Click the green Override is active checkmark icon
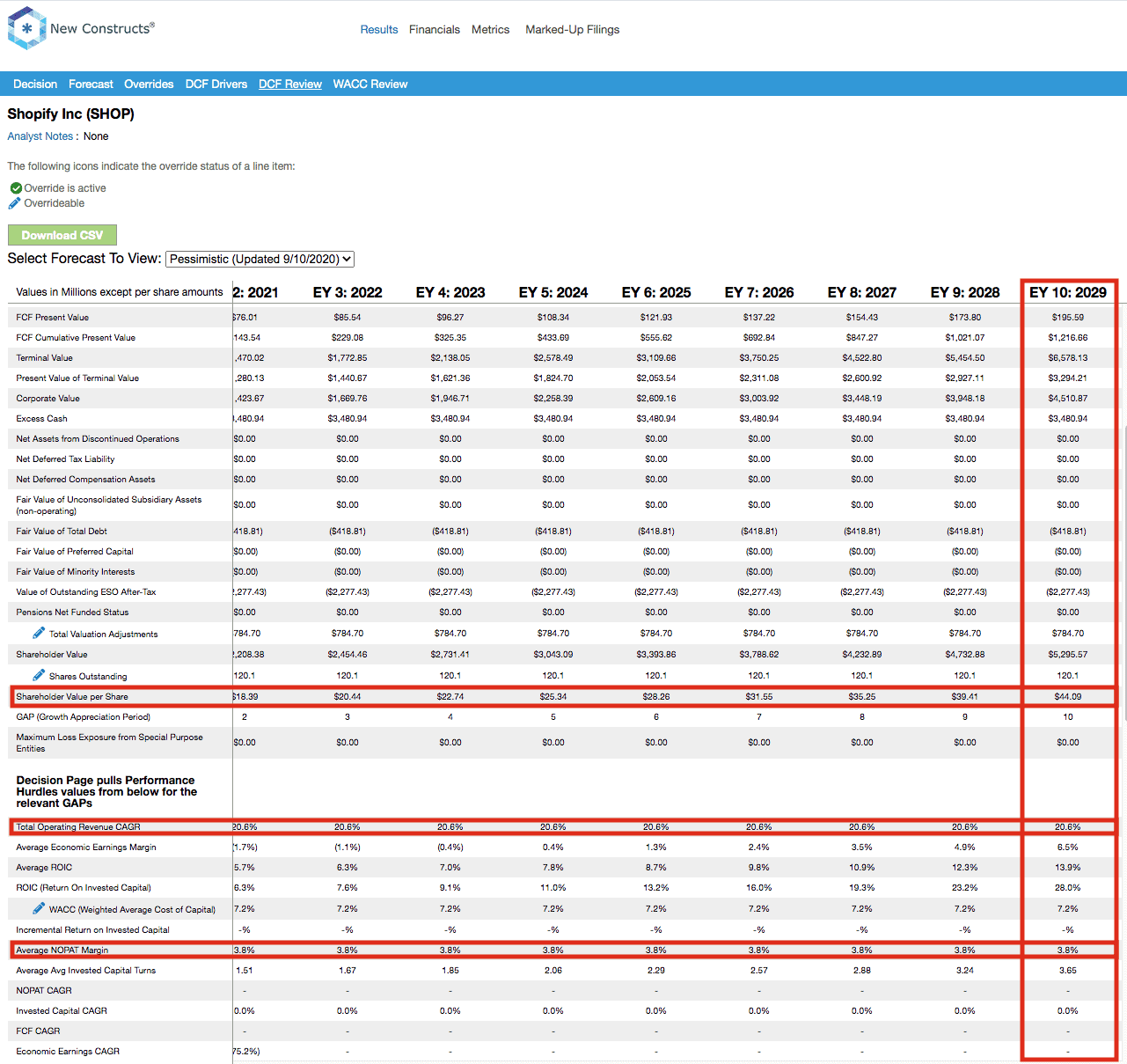Screen dimensions: 1127x1064 tap(16, 188)
